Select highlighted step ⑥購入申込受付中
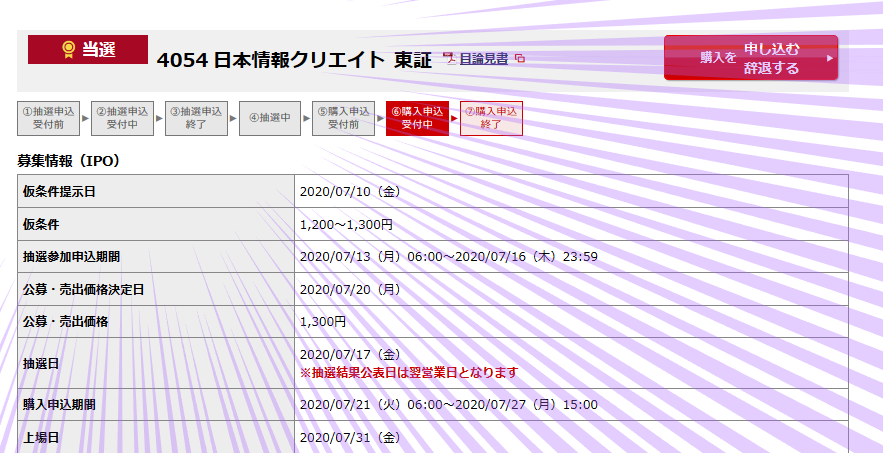The image size is (883, 453). coord(417,118)
